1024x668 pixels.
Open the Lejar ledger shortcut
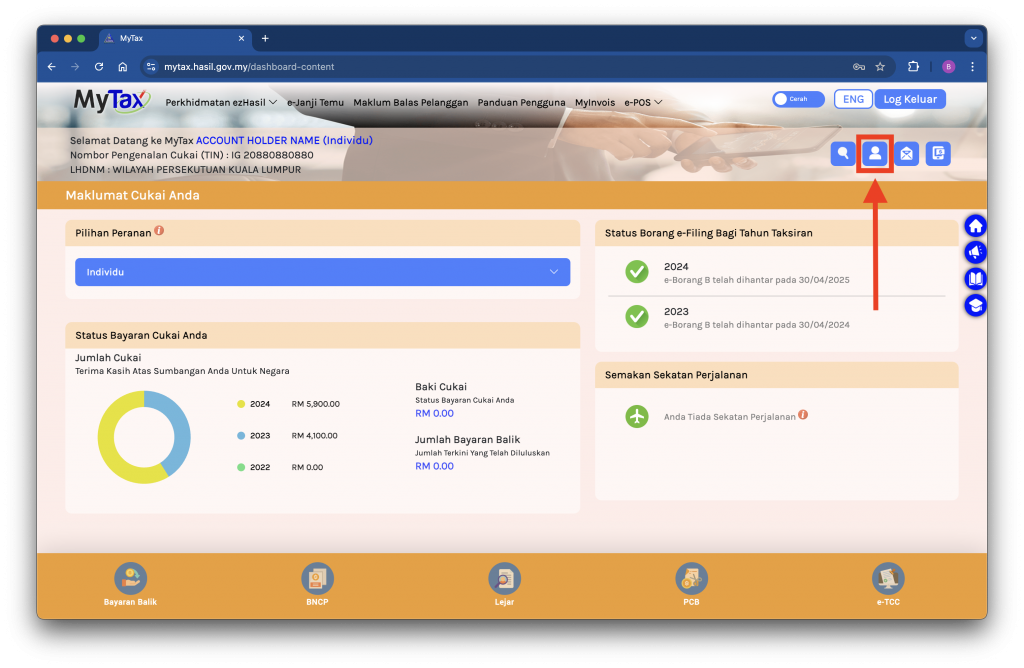tap(504, 578)
